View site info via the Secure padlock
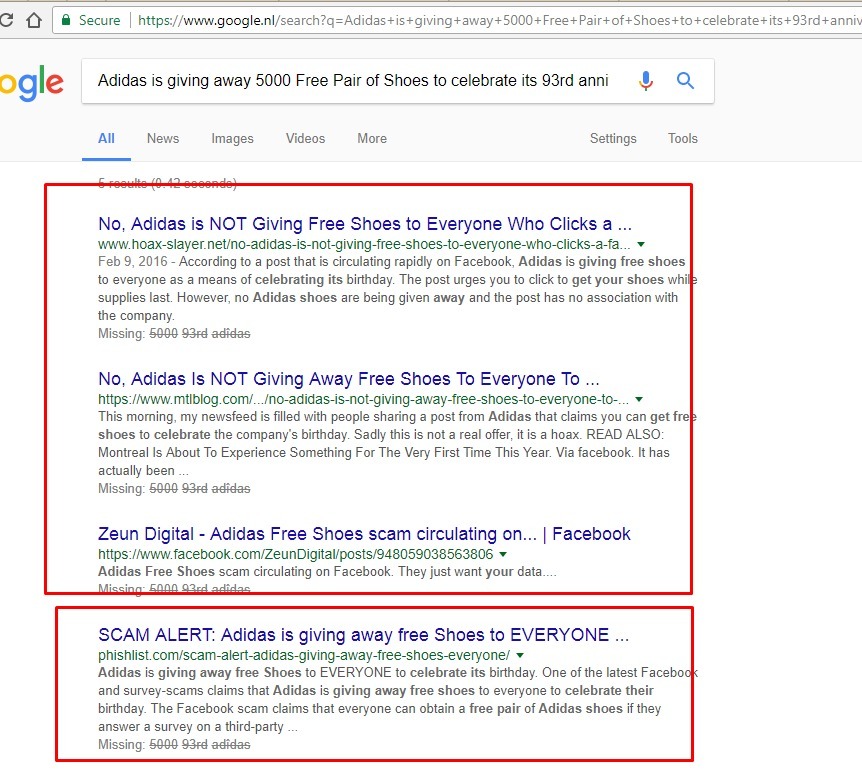This screenshot has height=770, width=862. pos(90,20)
